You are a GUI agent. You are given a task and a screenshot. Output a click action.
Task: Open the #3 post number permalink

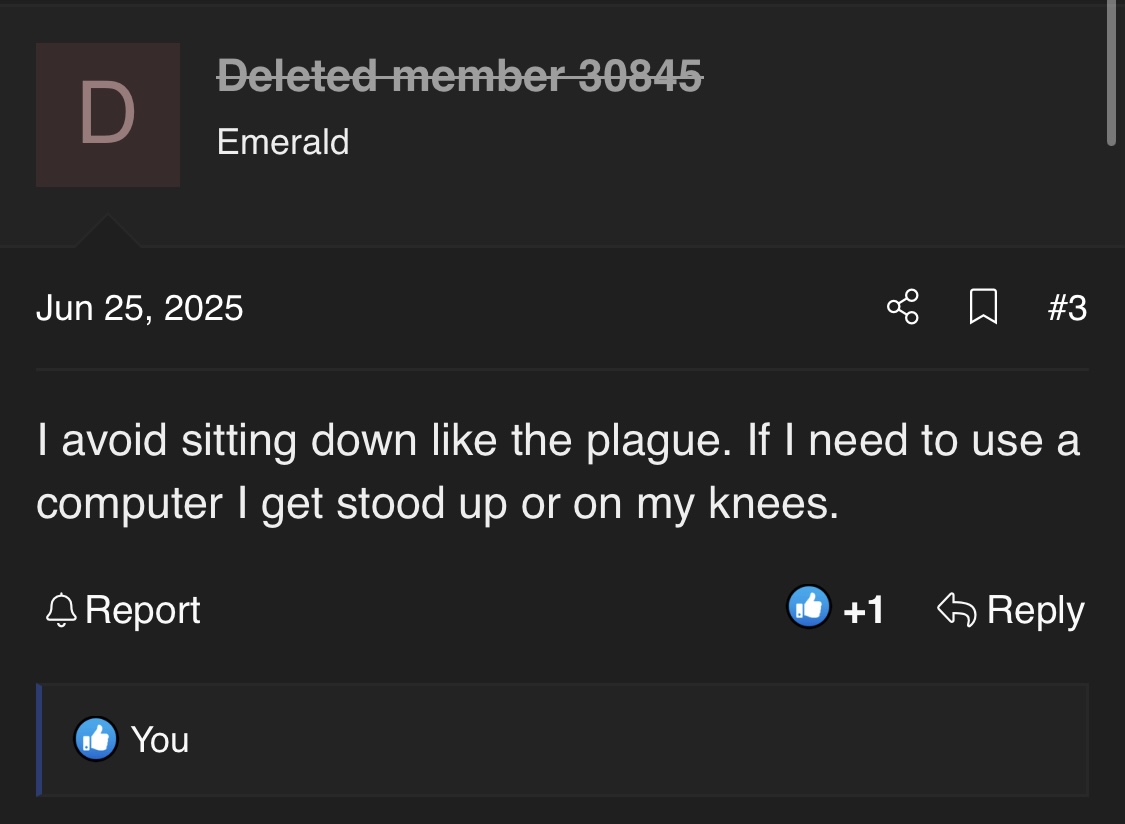[1067, 307]
